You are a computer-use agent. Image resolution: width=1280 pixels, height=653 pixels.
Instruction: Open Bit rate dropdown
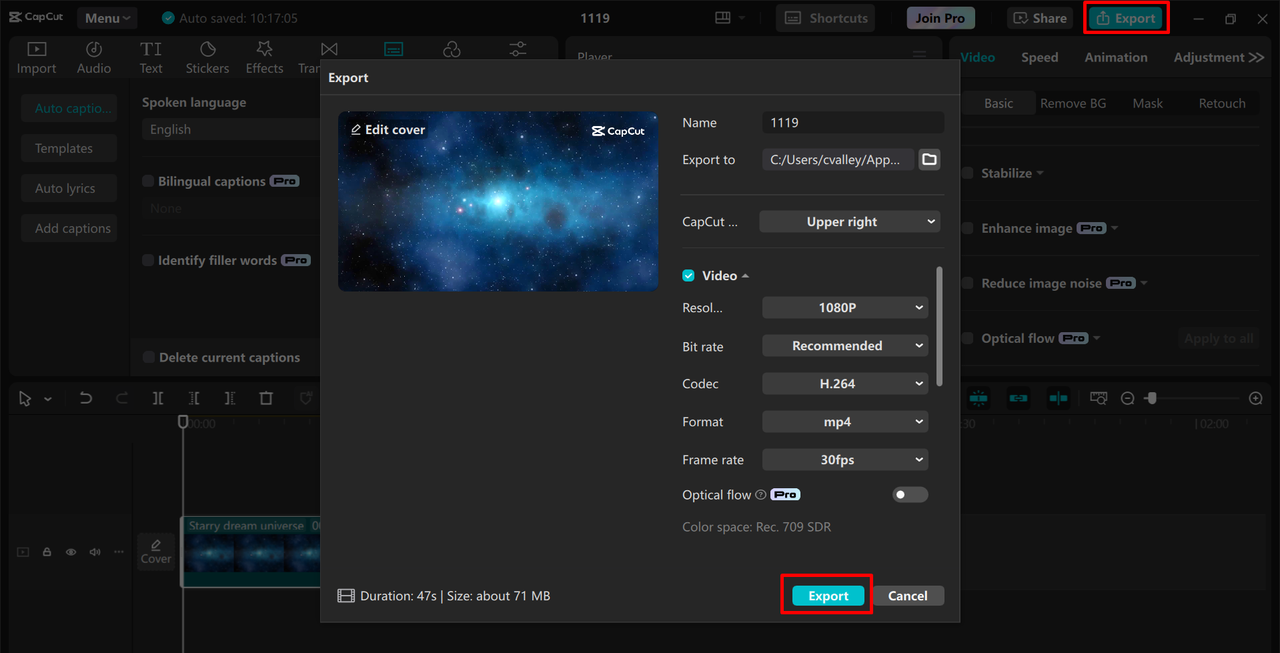pyautogui.click(x=845, y=346)
